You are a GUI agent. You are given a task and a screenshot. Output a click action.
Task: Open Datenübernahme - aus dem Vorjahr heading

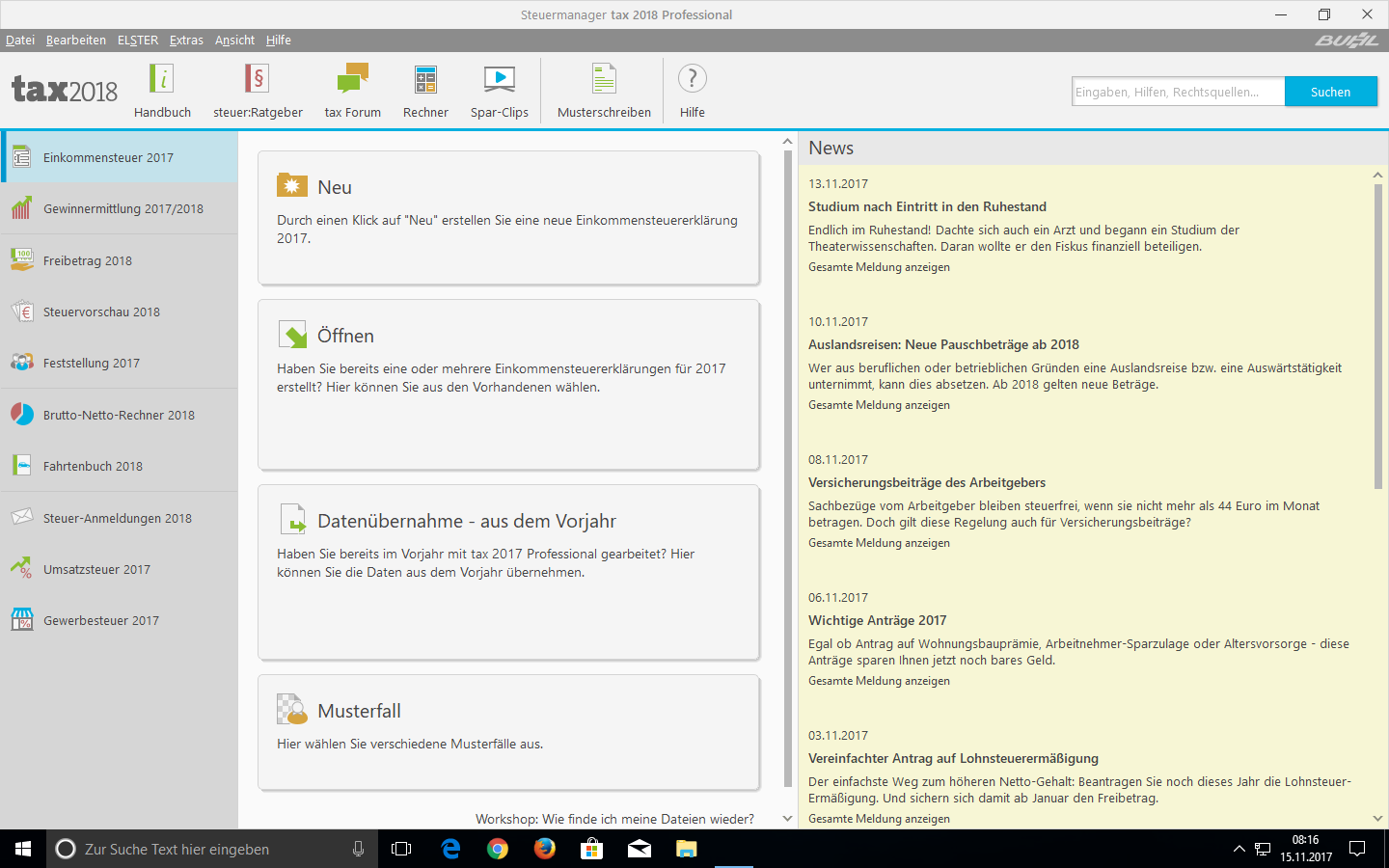[467, 521]
